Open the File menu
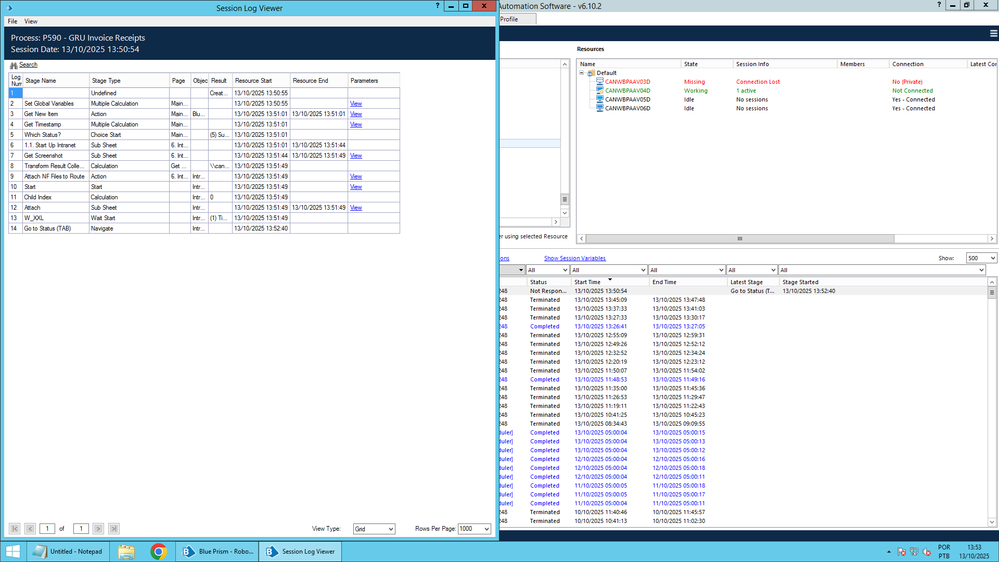The image size is (999, 562). 13,21
